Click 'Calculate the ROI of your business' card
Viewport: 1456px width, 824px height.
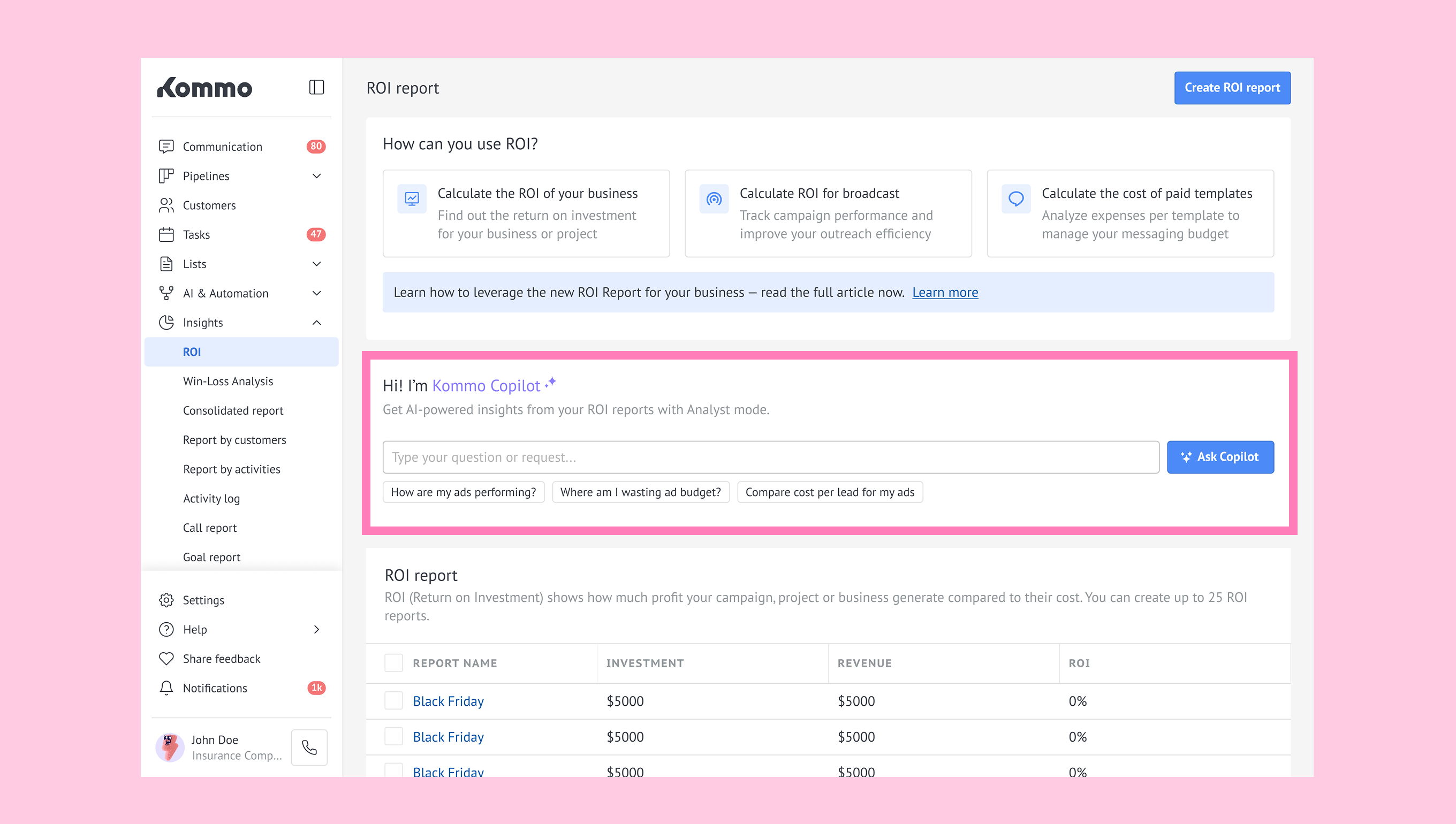(x=527, y=213)
